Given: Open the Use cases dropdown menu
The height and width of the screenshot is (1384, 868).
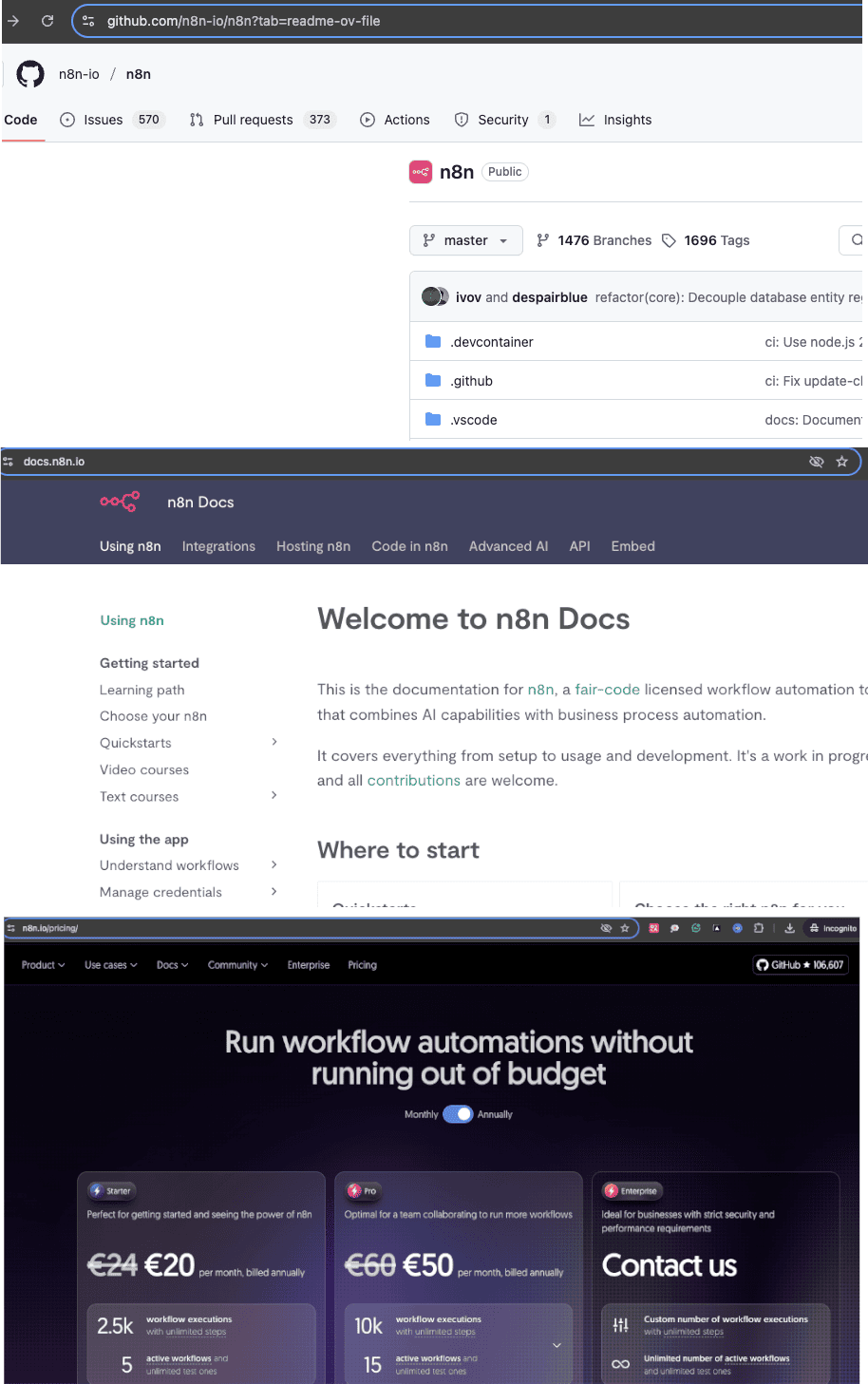Looking at the screenshot, I should pyautogui.click(x=111, y=965).
